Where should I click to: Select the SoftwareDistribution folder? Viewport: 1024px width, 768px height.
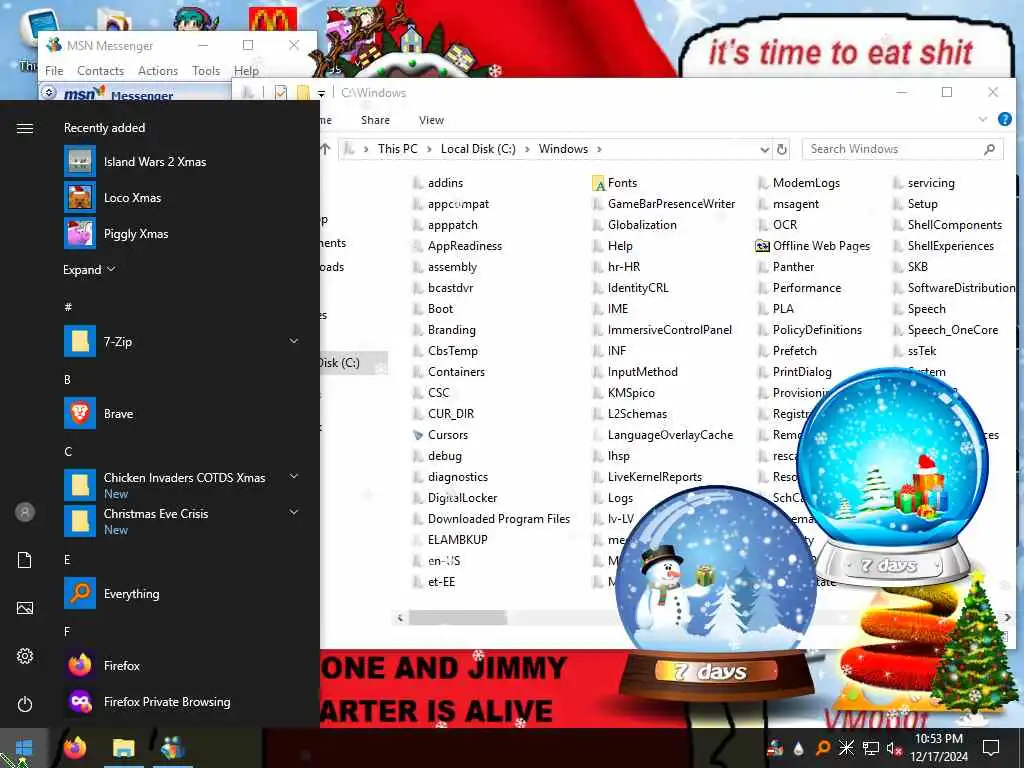pos(953,288)
